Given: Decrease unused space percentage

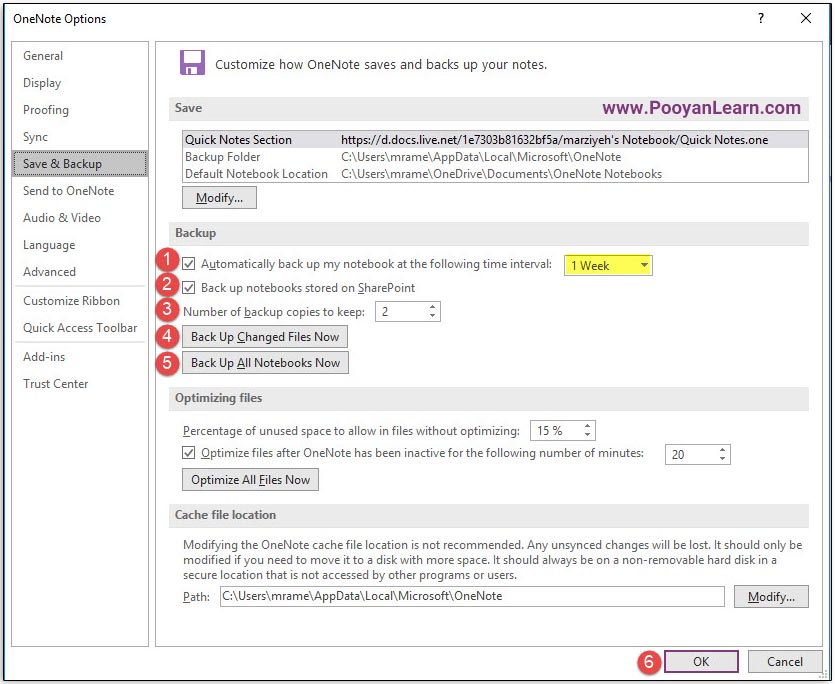Looking at the screenshot, I should tap(587, 434).
